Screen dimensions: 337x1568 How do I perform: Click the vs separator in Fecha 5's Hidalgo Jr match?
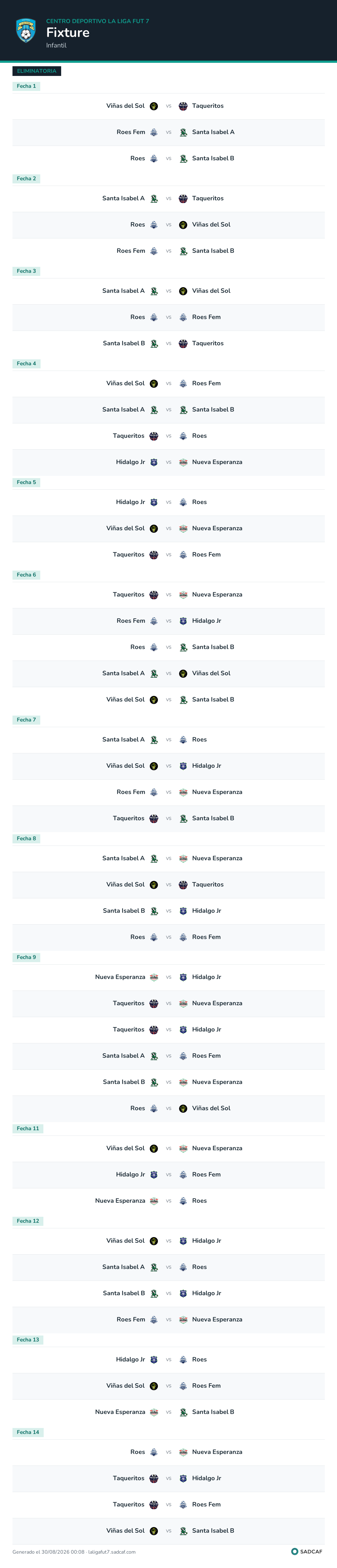168,502
